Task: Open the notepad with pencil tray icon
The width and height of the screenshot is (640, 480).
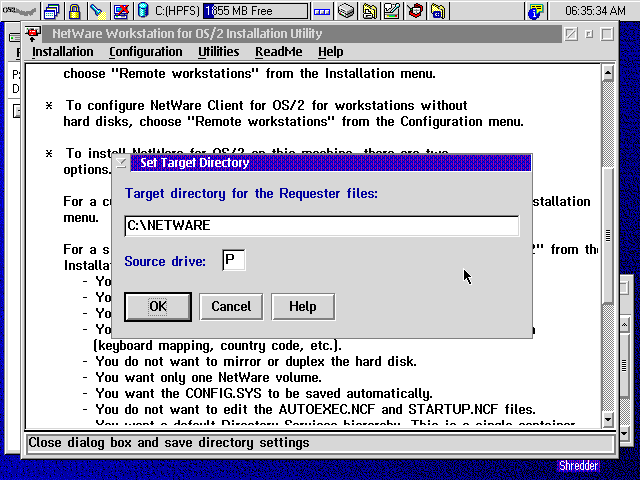Action: point(392,11)
